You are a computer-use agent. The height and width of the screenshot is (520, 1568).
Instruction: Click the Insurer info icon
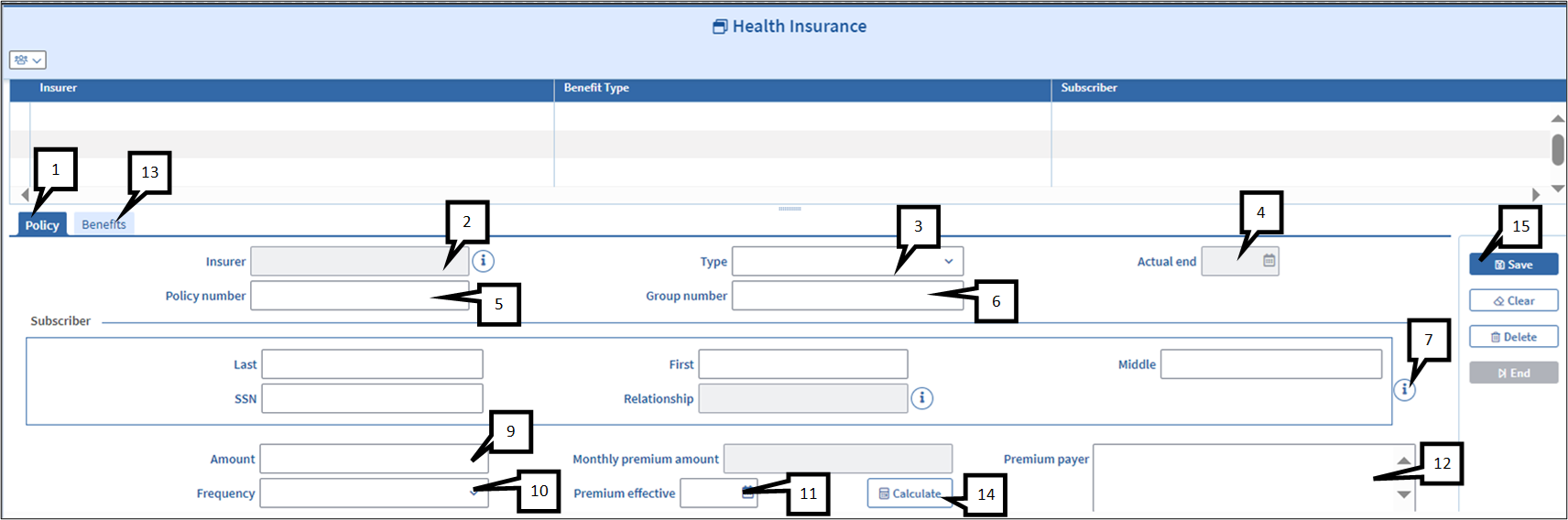click(484, 261)
